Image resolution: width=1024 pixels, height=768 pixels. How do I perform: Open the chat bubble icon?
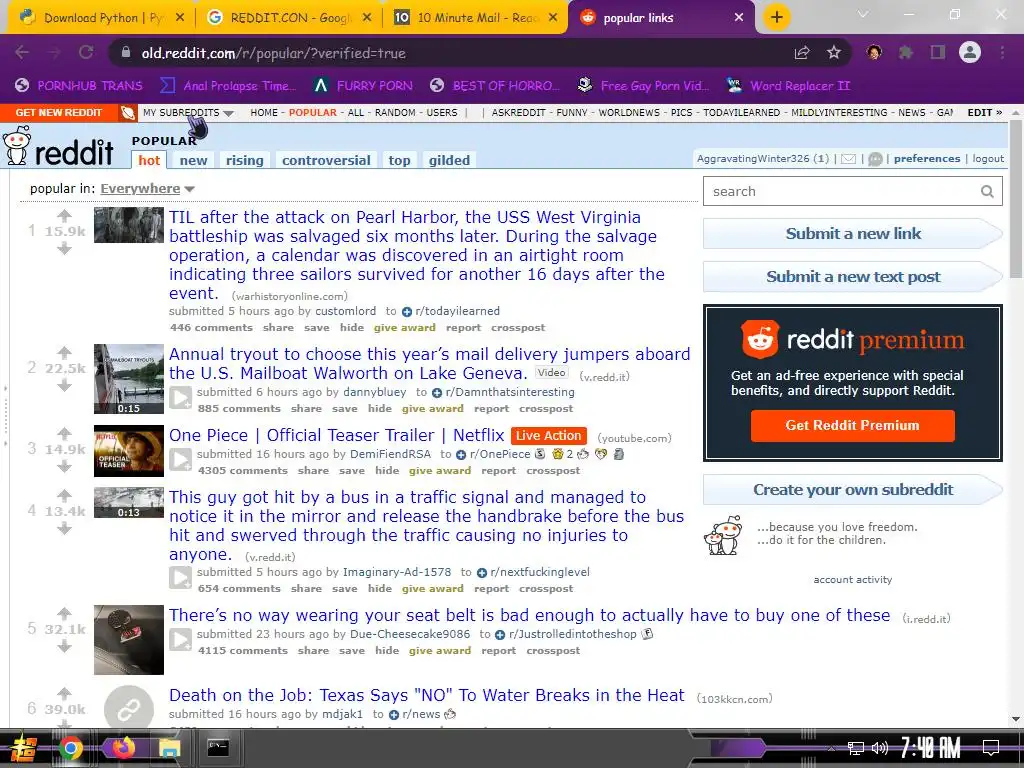click(875, 159)
